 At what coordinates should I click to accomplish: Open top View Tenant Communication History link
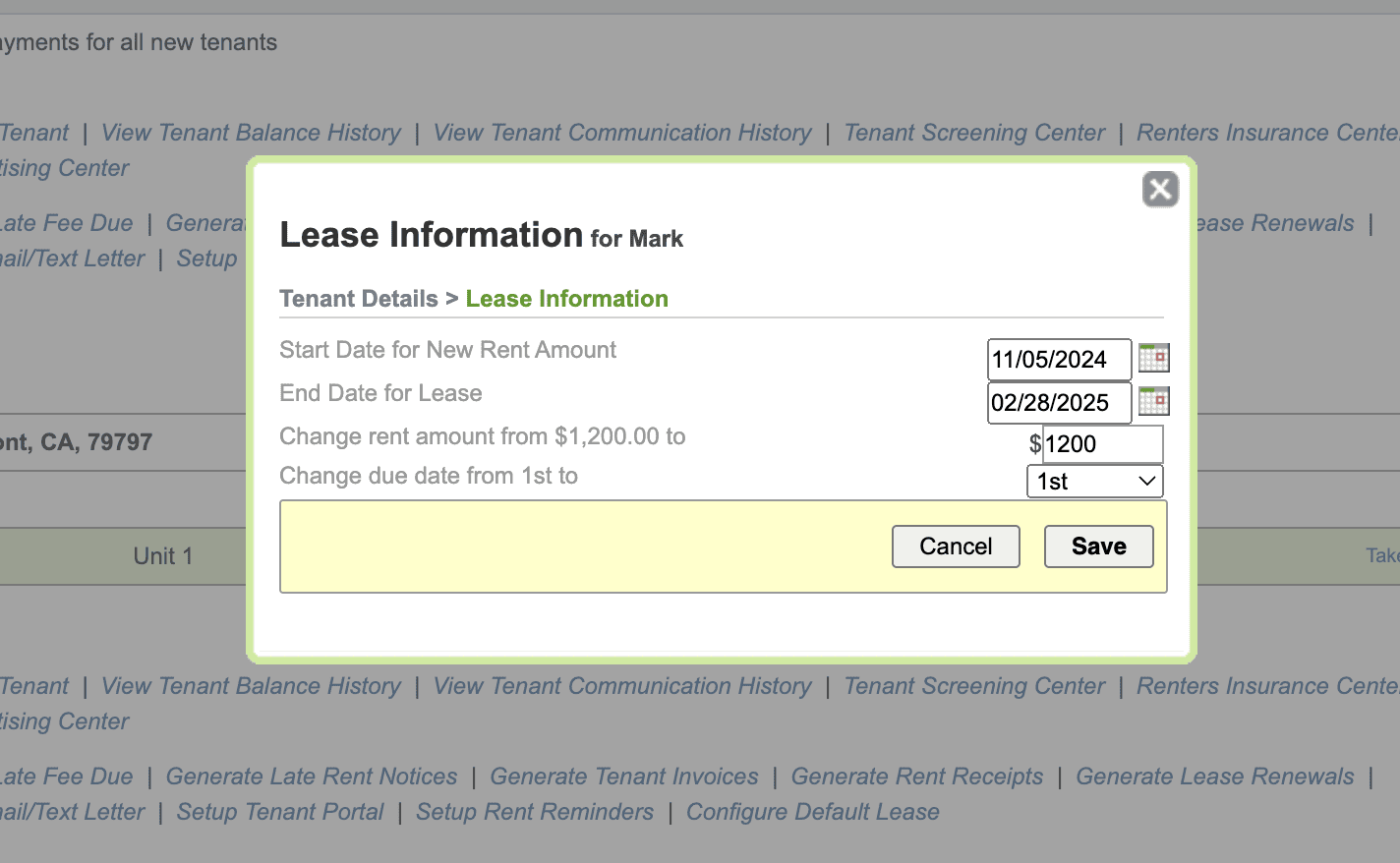tap(622, 133)
